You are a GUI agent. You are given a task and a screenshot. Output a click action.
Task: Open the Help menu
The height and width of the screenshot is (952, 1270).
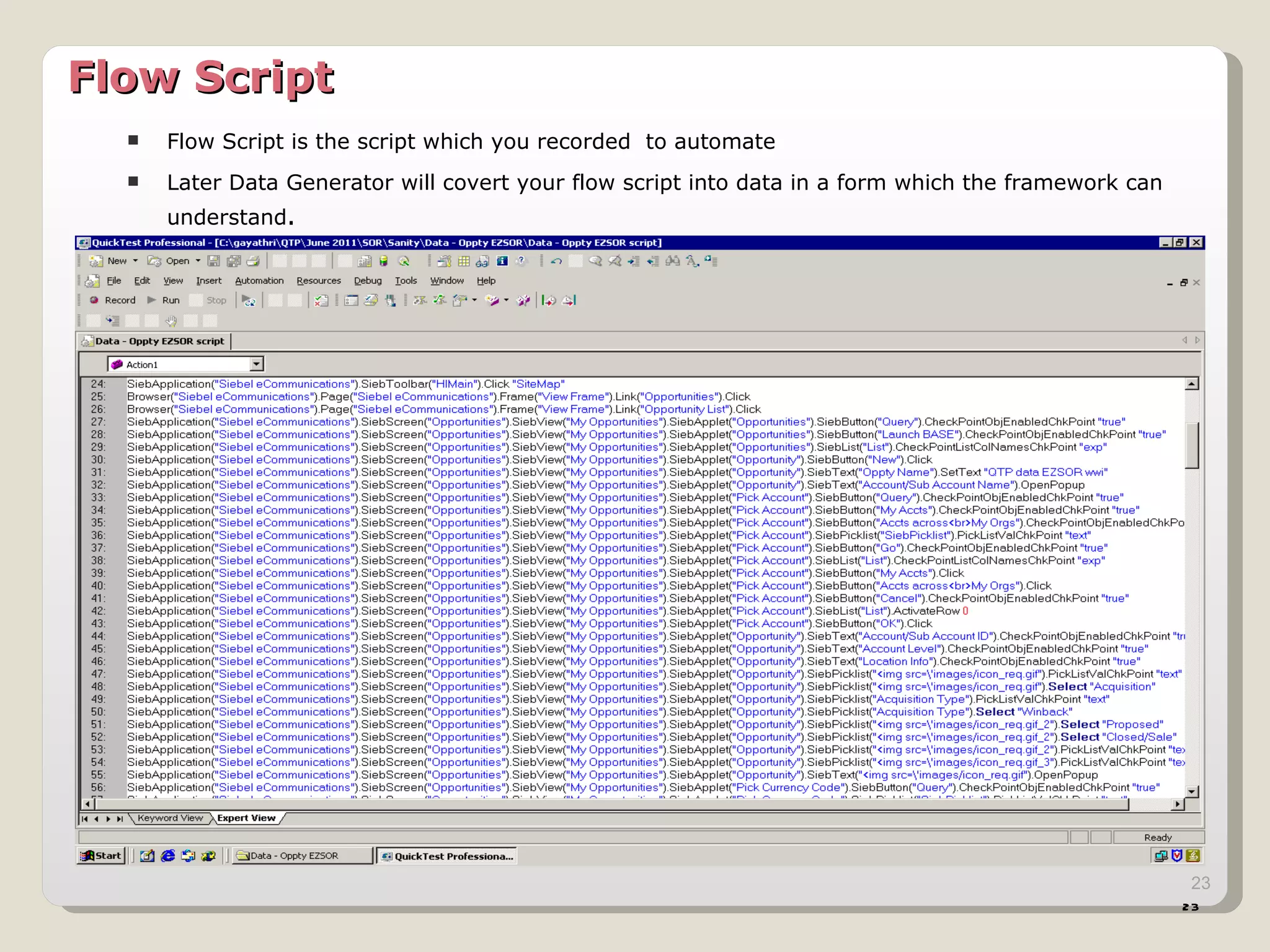pos(486,281)
